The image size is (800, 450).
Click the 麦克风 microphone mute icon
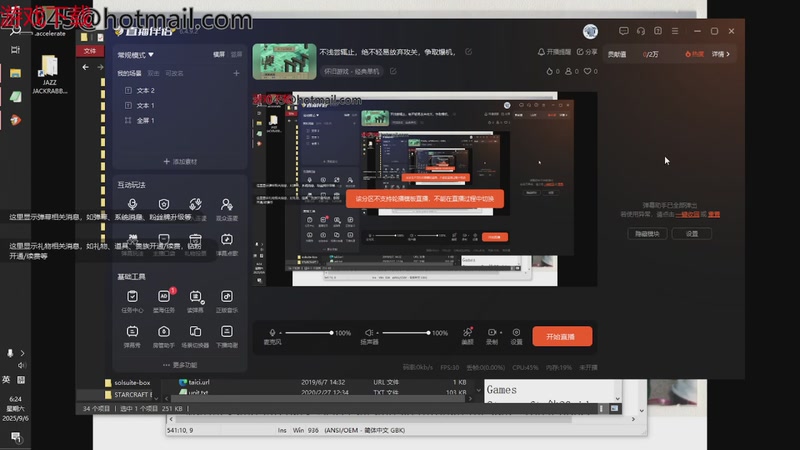tap(272, 333)
